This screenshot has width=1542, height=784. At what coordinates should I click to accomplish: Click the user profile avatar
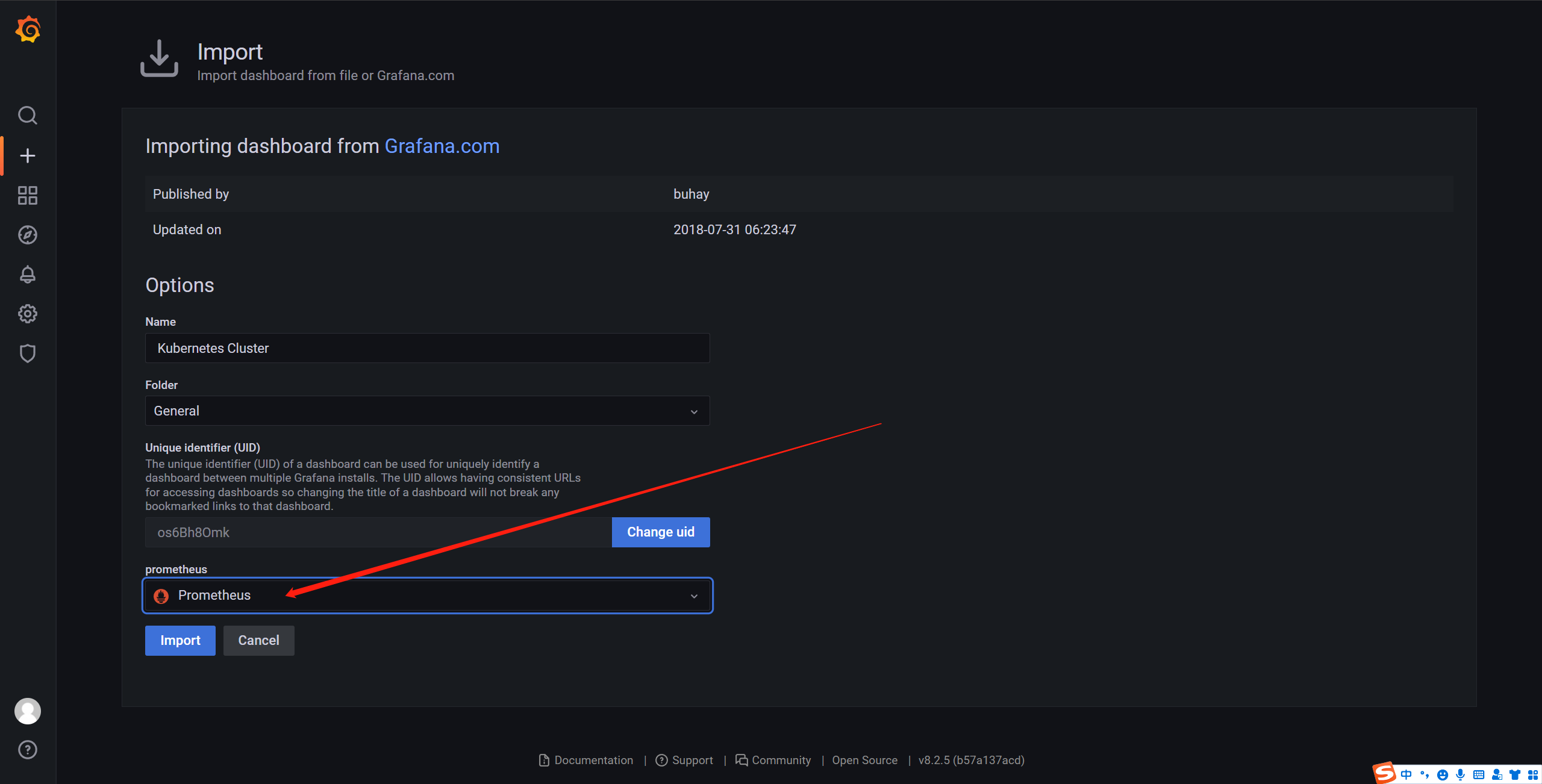click(28, 711)
